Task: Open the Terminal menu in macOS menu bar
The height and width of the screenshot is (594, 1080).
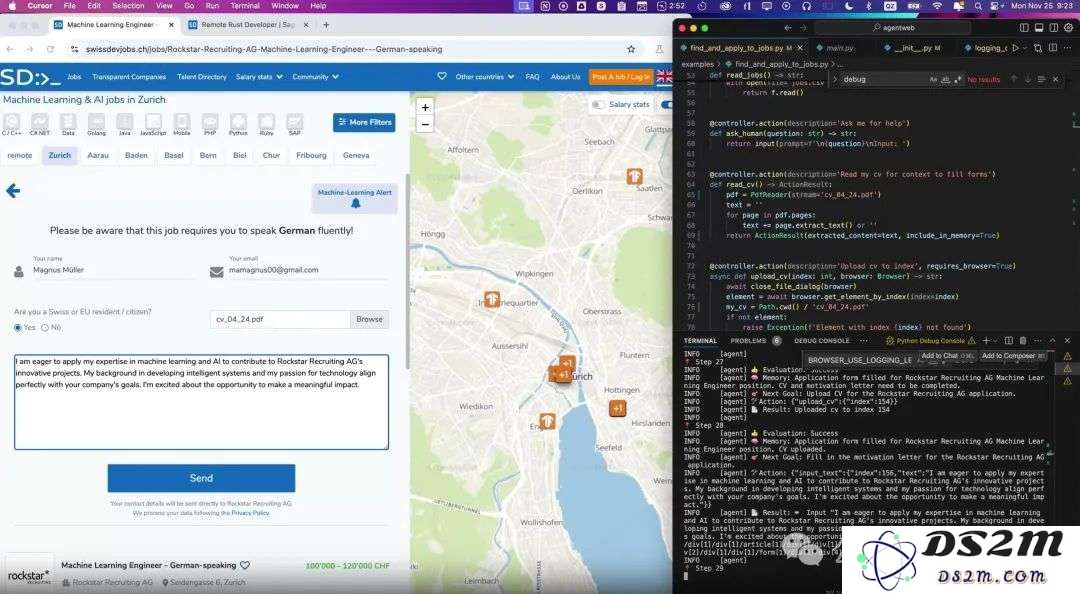Action: pyautogui.click(x=245, y=6)
